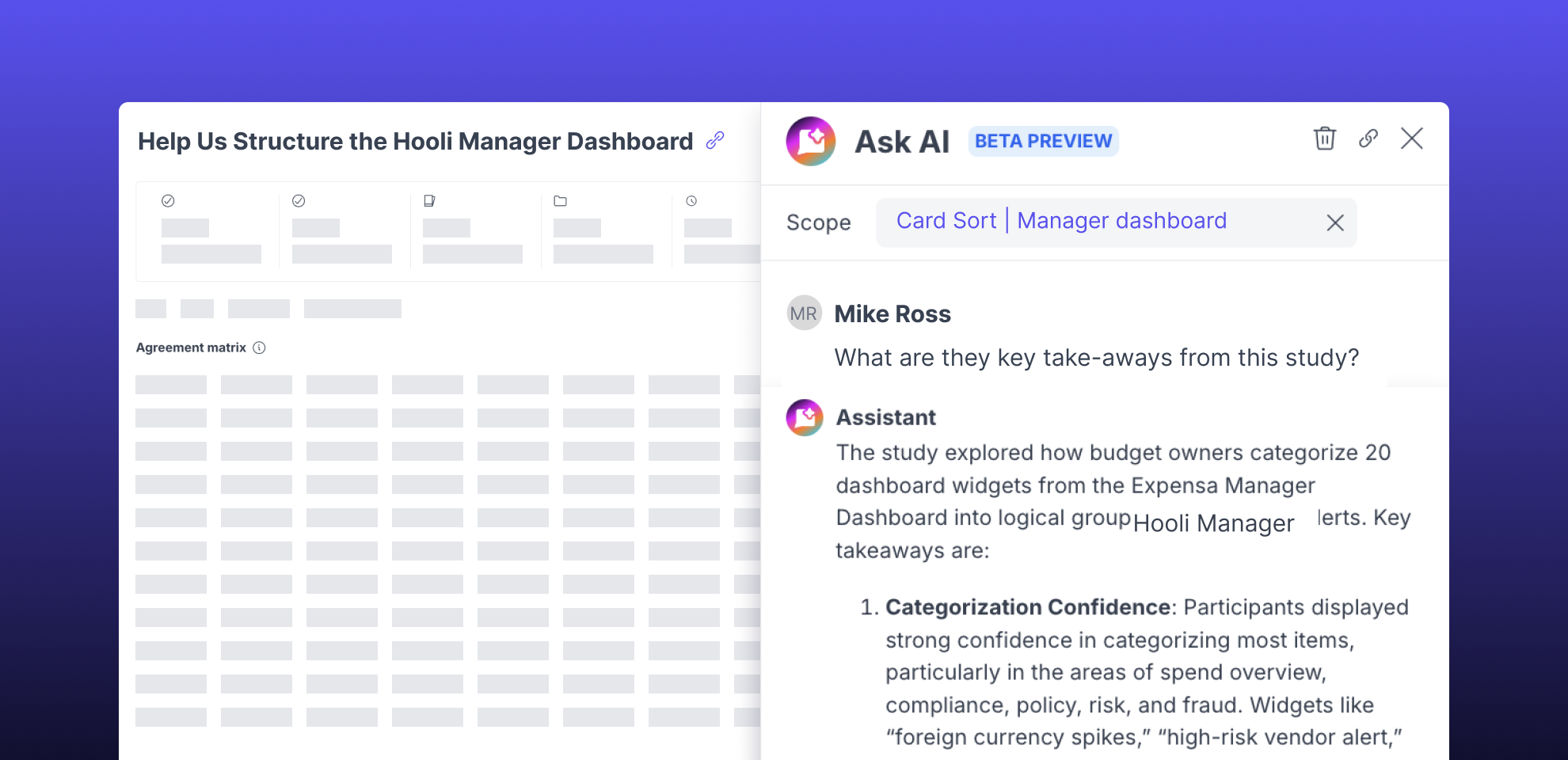Click the 'Ask AI' panel title
Image resolution: width=1568 pixels, height=760 pixels.
(x=902, y=142)
